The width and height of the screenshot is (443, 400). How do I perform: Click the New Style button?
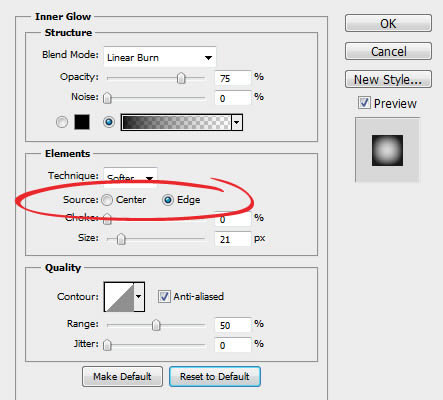coord(388,79)
